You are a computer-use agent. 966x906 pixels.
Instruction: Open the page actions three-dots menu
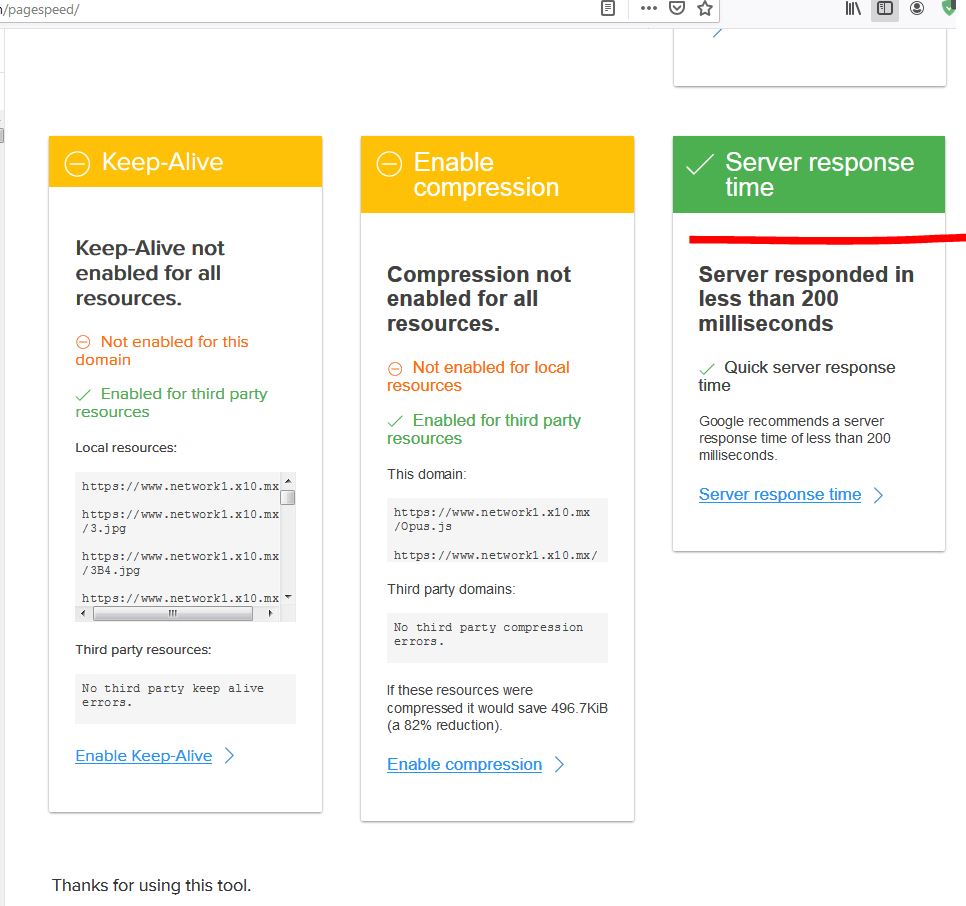(649, 9)
